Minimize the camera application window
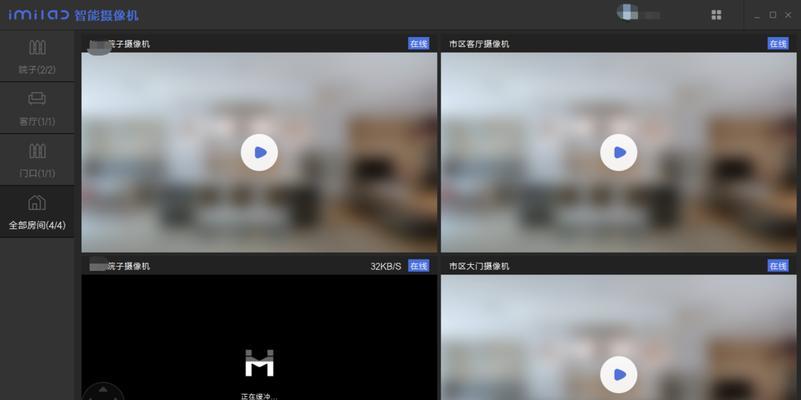This screenshot has height=400, width=801. click(757, 15)
